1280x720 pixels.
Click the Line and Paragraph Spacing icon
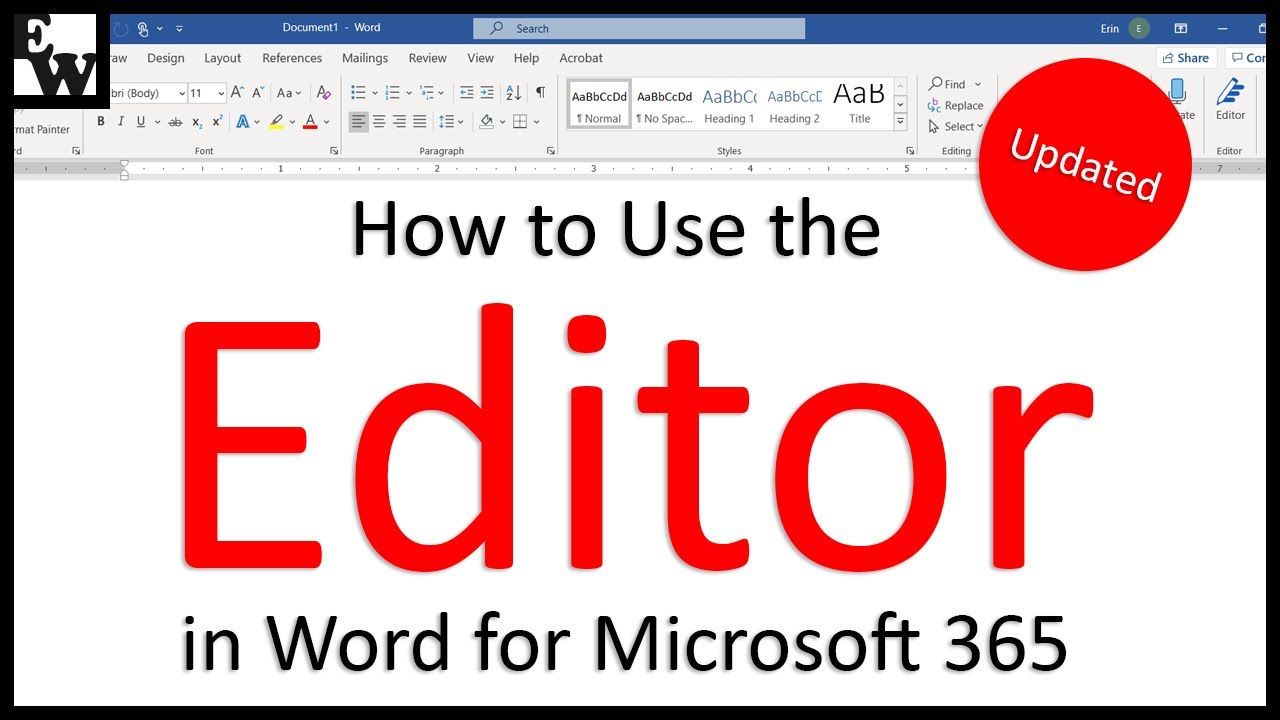(446, 122)
